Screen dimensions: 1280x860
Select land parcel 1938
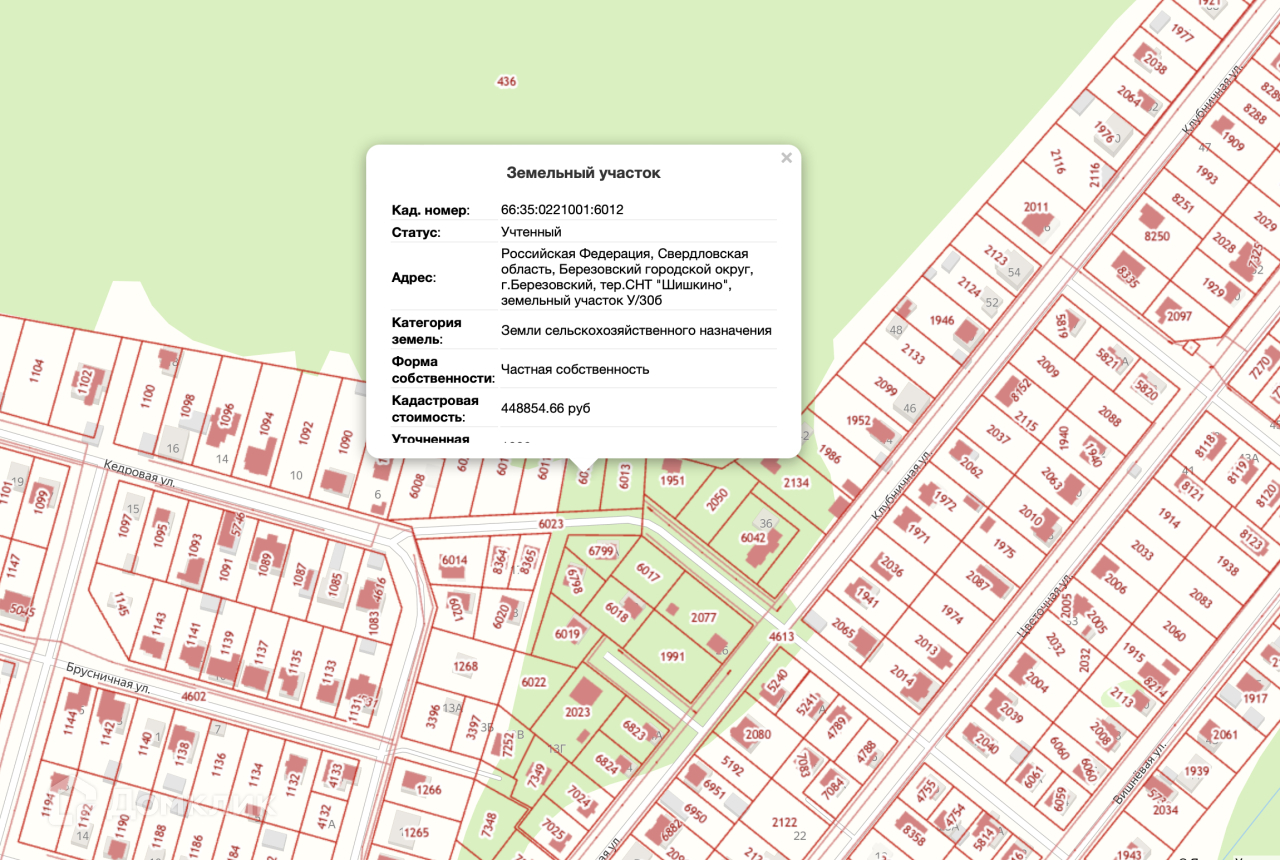1229,566
